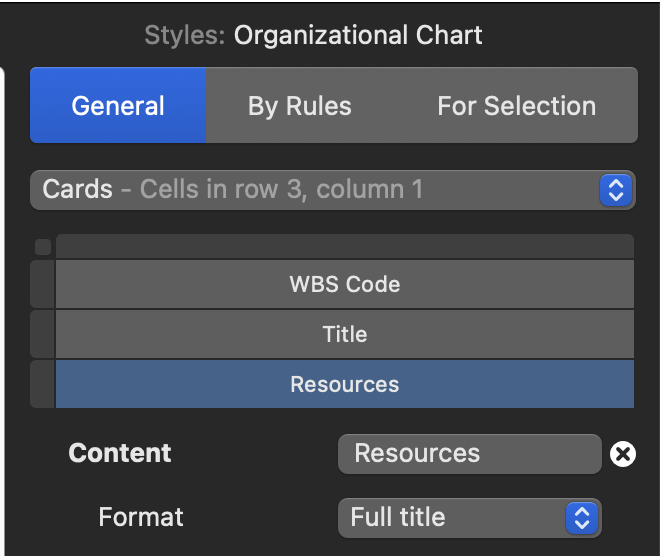Viewport: 660px width, 556px height.
Task: Switch to the For Selection tab
Action: [x=516, y=105]
